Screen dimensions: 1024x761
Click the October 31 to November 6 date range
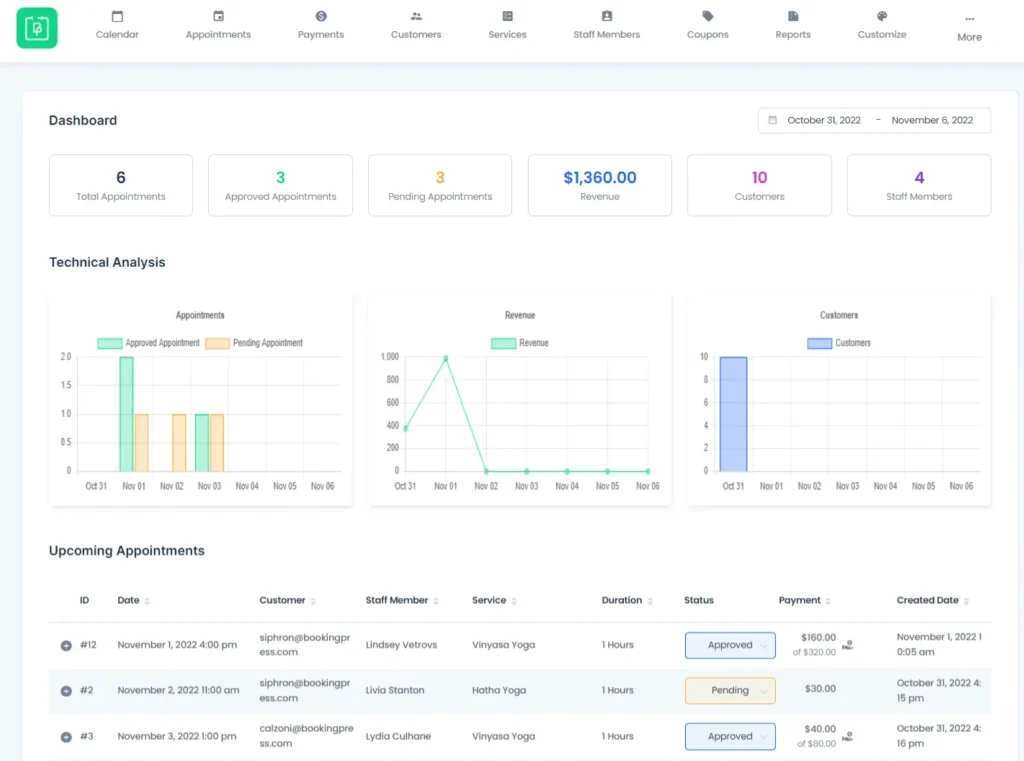point(874,119)
